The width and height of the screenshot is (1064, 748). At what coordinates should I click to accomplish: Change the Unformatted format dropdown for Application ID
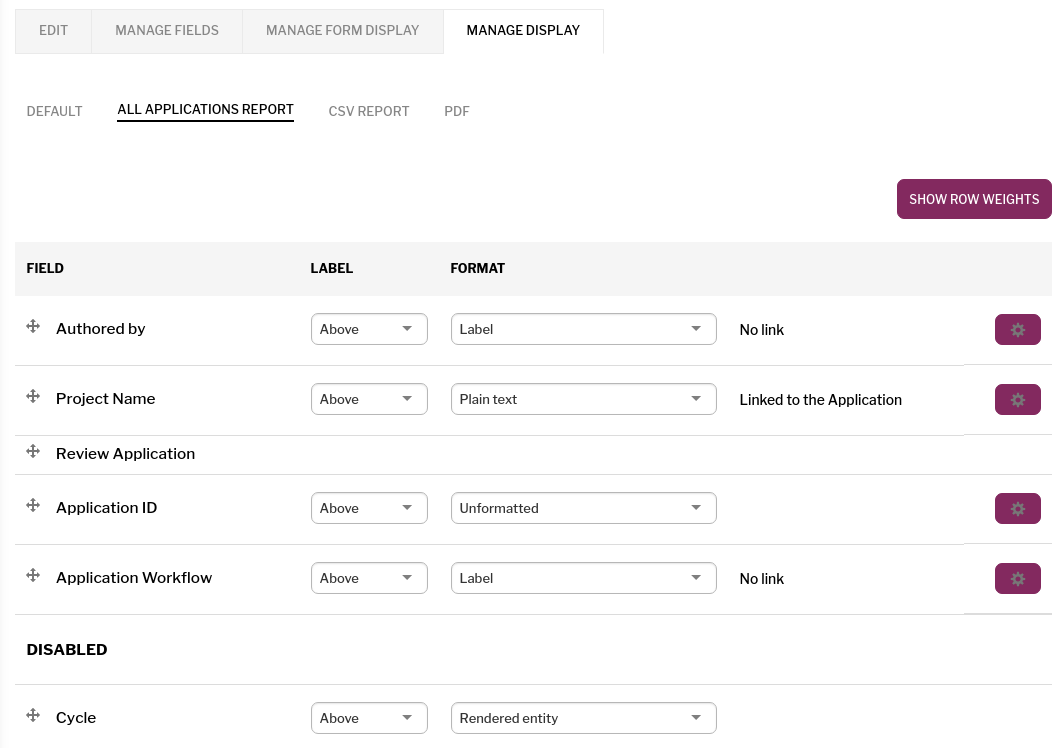584,508
